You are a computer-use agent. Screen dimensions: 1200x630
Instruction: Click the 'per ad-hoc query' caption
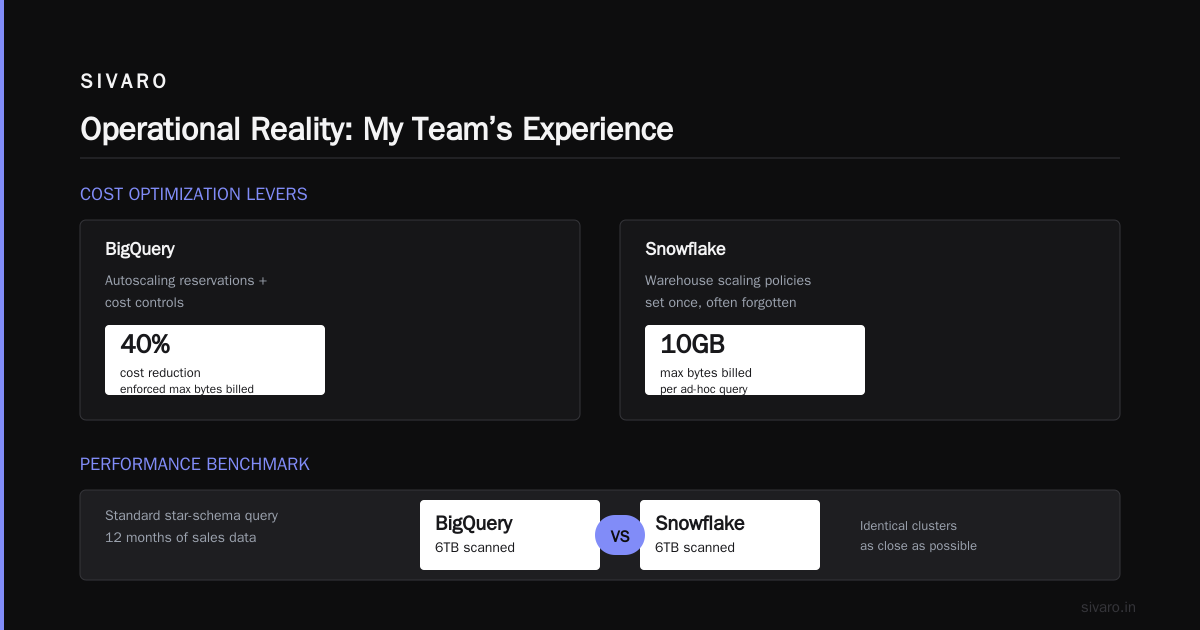[x=704, y=389]
